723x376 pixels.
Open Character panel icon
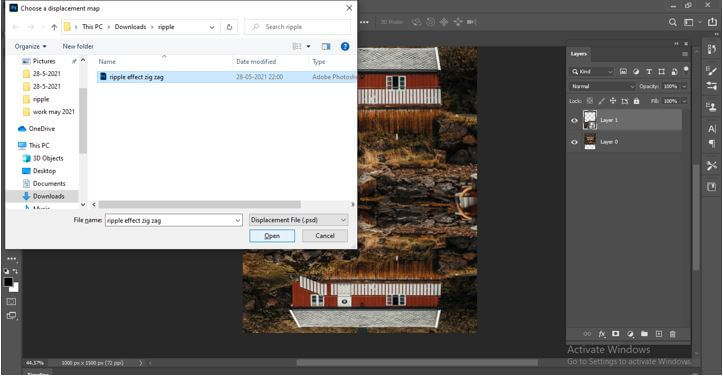coord(711,129)
